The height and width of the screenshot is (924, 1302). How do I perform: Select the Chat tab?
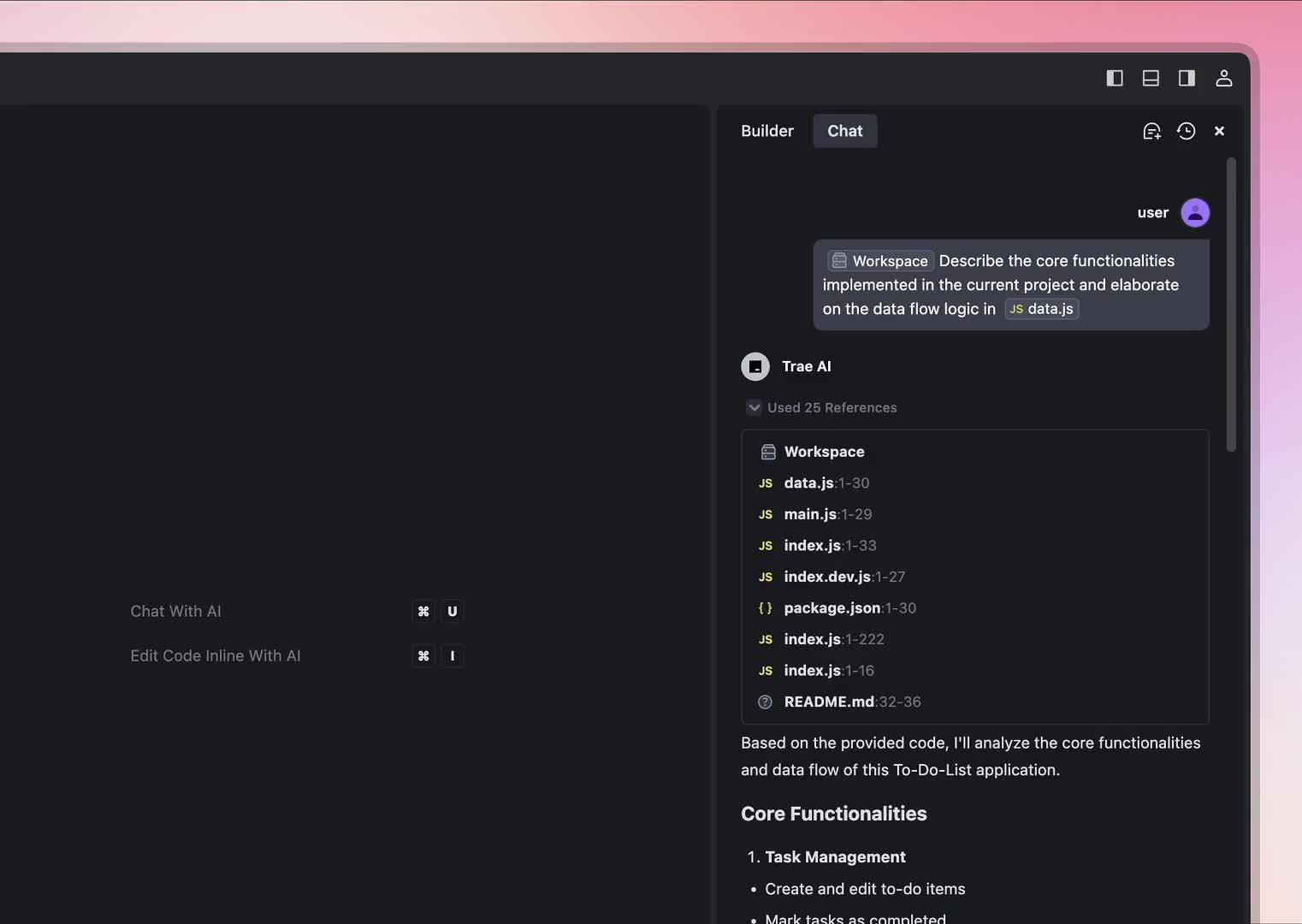click(x=844, y=131)
